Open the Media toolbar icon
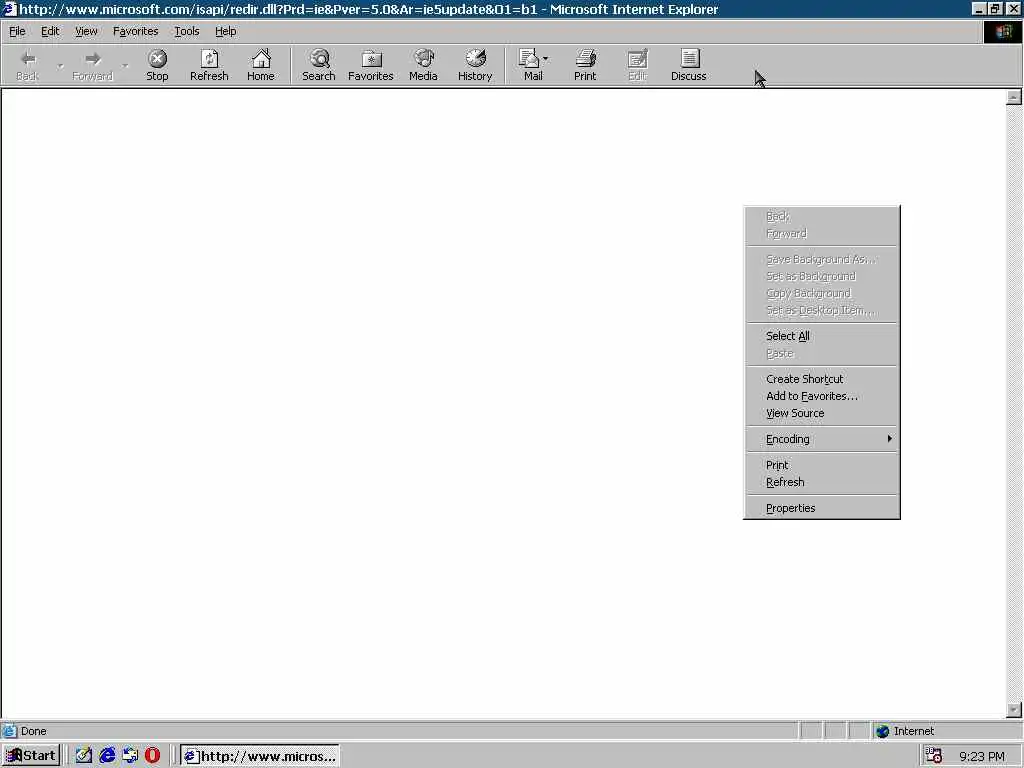 [x=423, y=59]
